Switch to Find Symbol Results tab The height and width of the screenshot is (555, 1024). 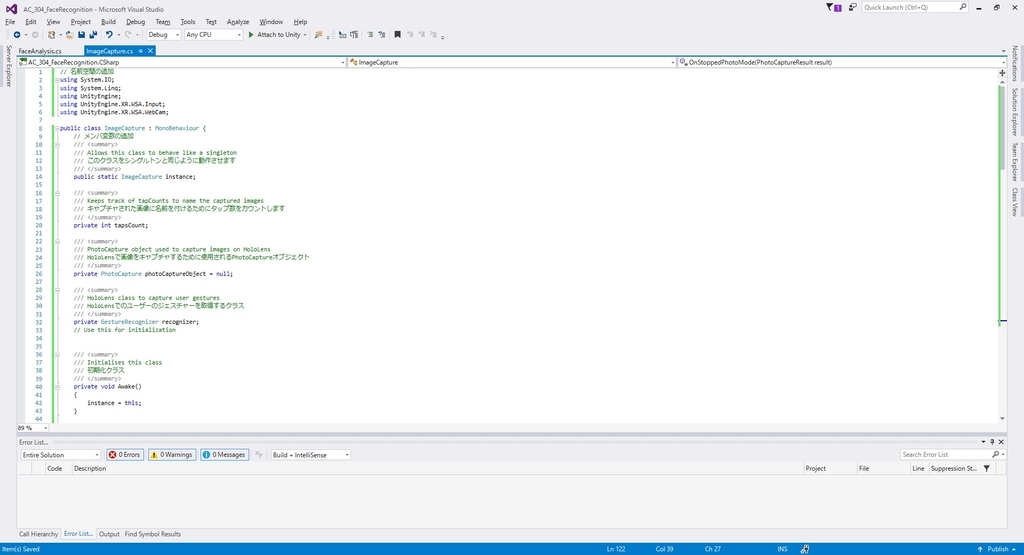coord(153,534)
